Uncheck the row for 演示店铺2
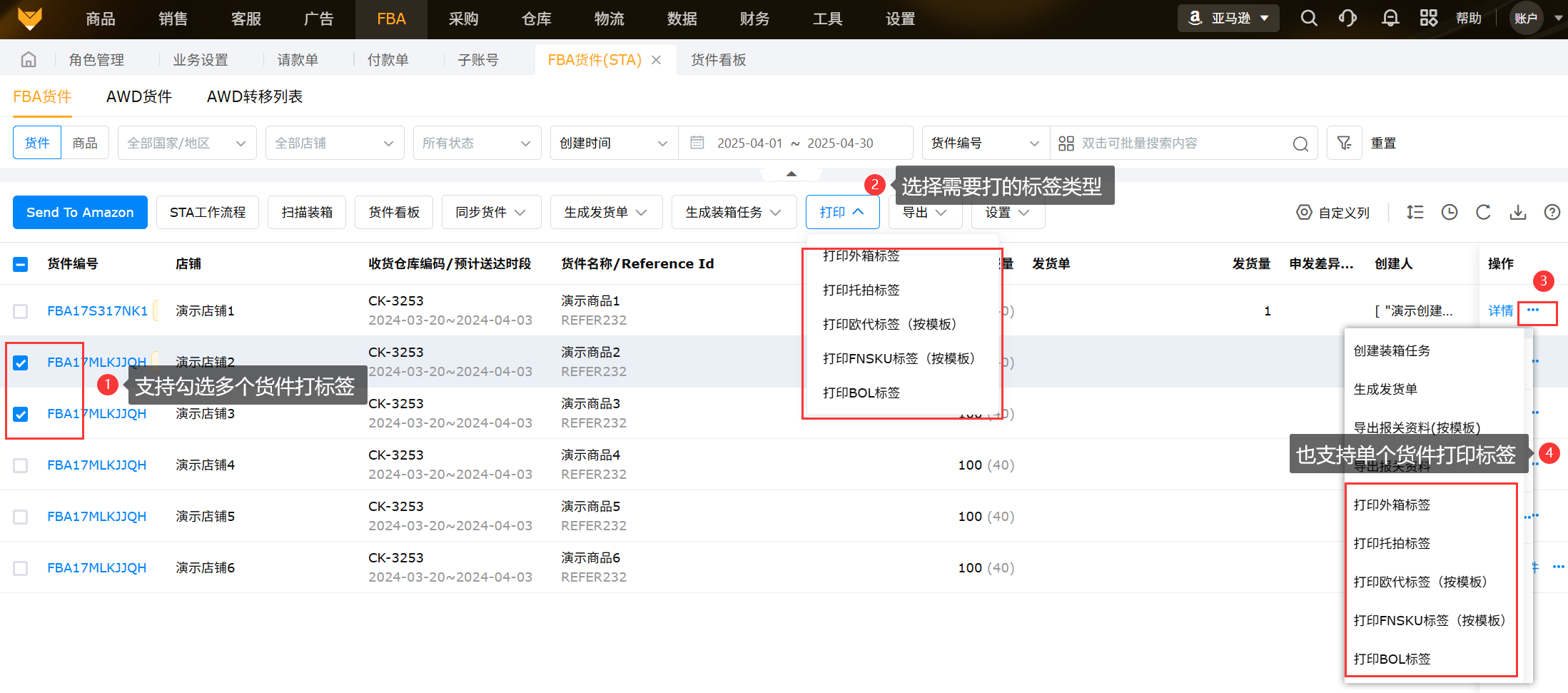The width and height of the screenshot is (1568, 693). [21, 363]
